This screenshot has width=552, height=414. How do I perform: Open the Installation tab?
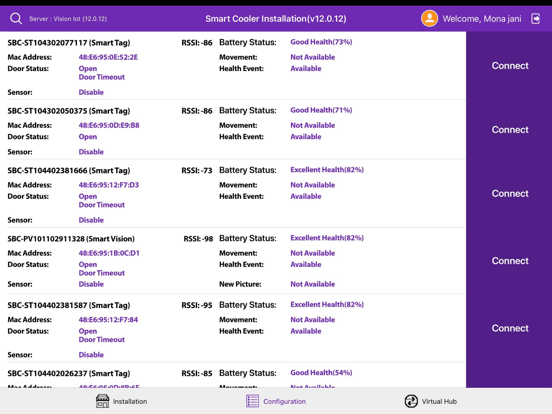click(121, 401)
